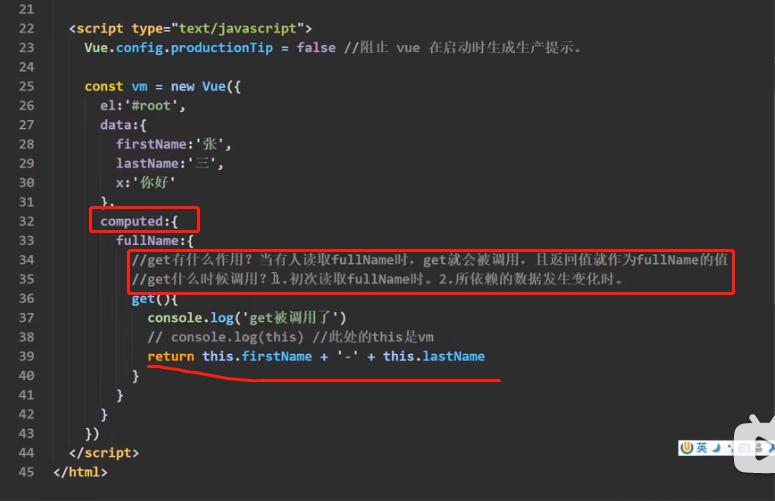Click the fullName:{ line
Screen dimensions: 775x501
(155, 241)
